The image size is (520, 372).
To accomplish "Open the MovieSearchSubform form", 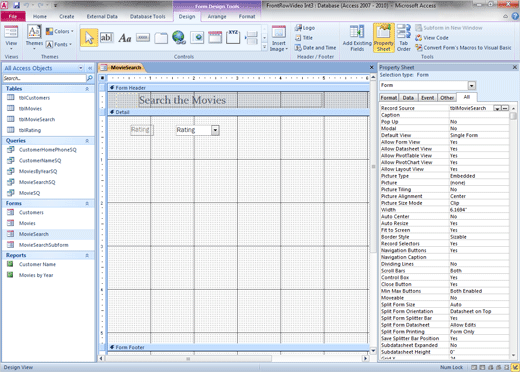I will coord(44,245).
